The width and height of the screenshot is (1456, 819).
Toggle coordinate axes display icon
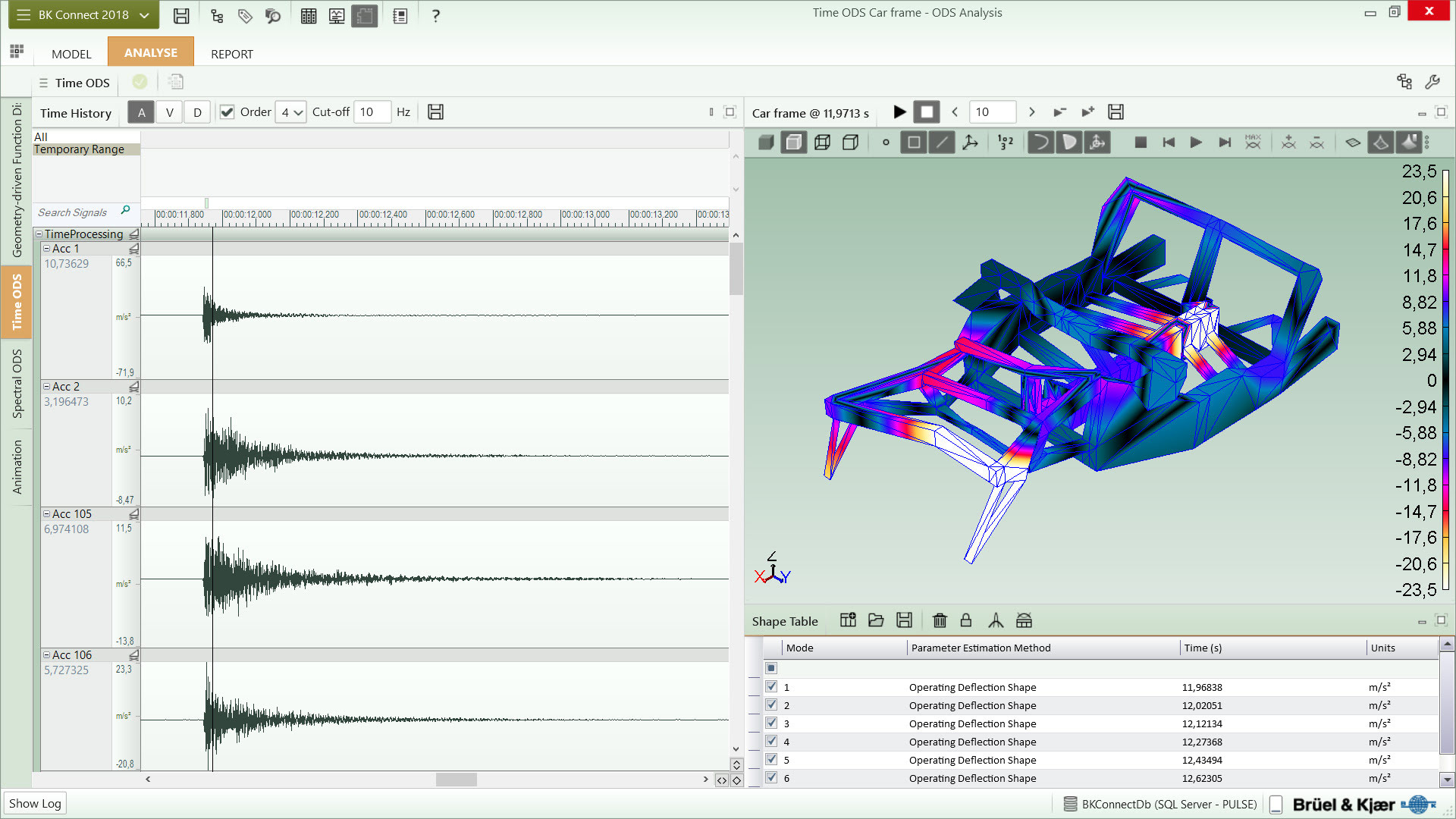970,143
